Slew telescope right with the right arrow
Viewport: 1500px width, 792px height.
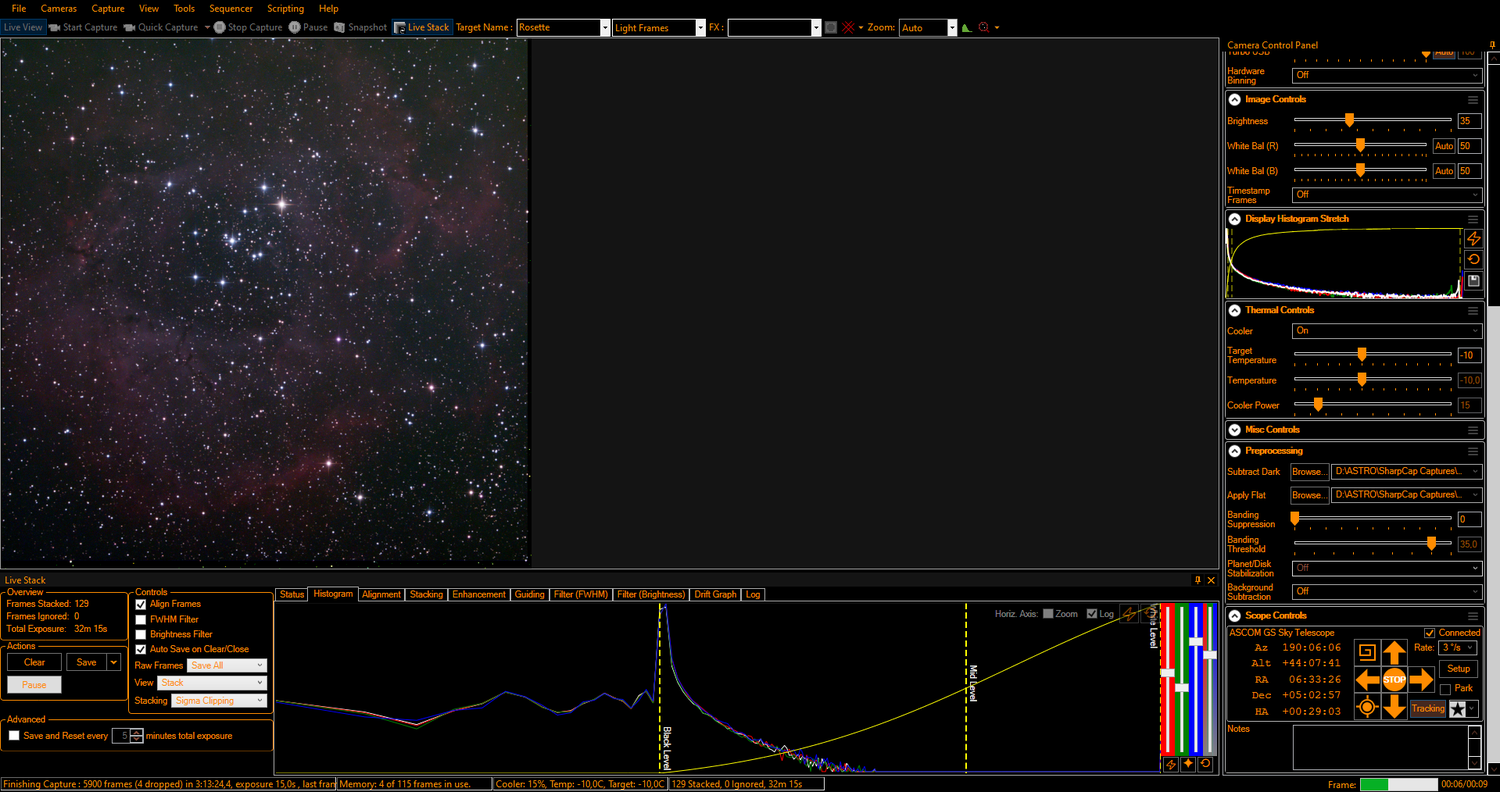pyautogui.click(x=1421, y=680)
